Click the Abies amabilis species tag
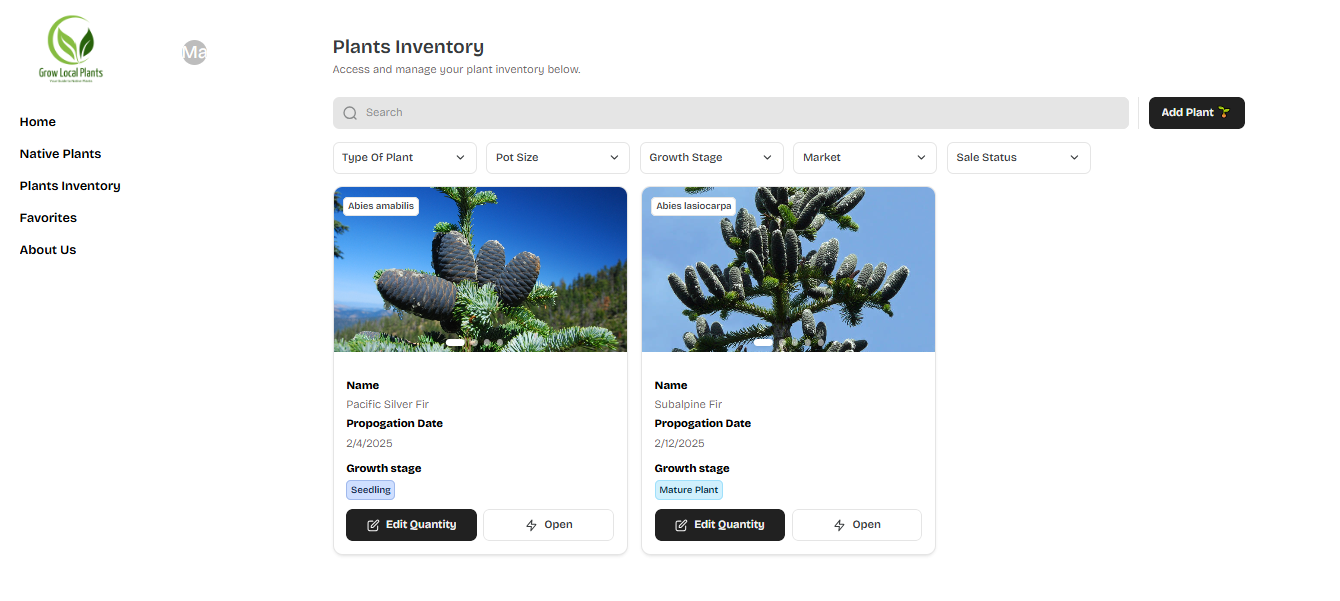The width and height of the screenshot is (1340, 601). tap(380, 205)
